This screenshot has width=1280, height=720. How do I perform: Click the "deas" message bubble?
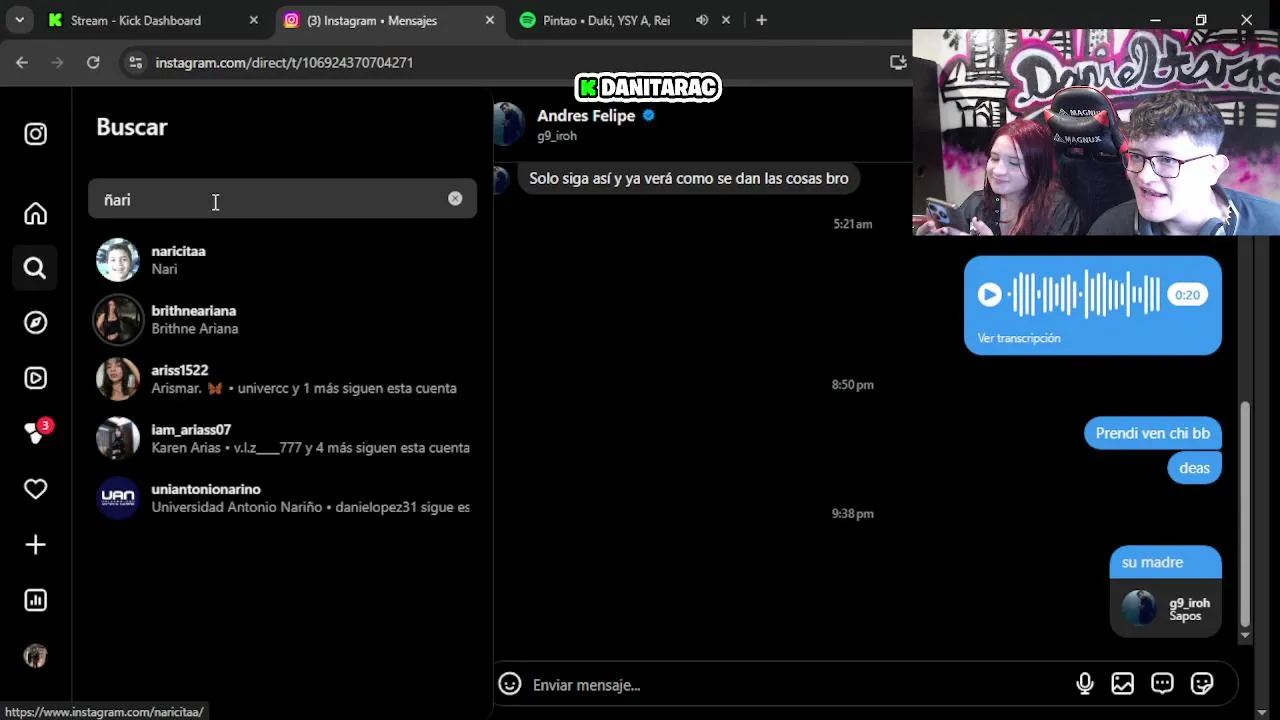[1194, 468]
